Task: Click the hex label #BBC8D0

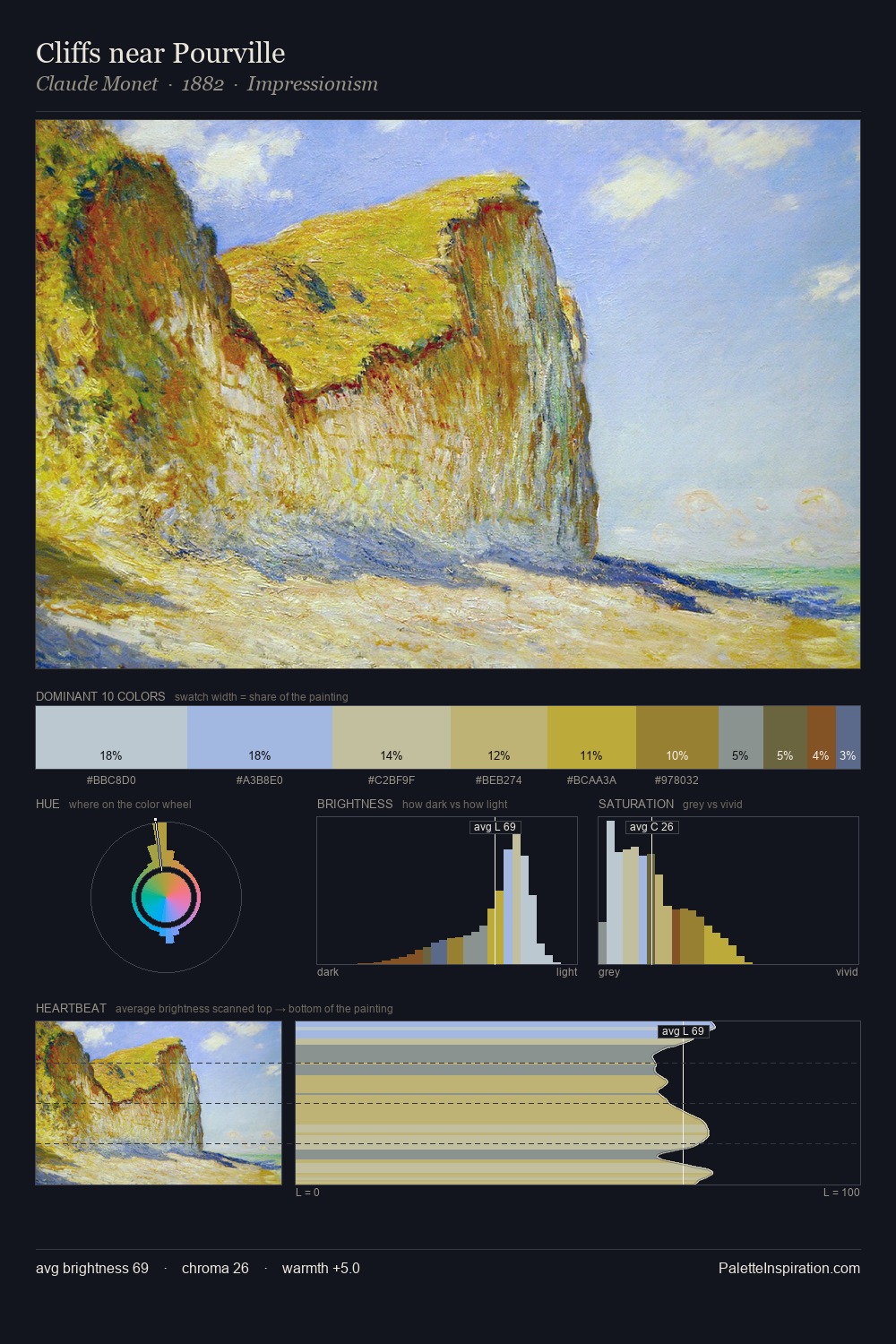Action: pyautogui.click(x=111, y=780)
